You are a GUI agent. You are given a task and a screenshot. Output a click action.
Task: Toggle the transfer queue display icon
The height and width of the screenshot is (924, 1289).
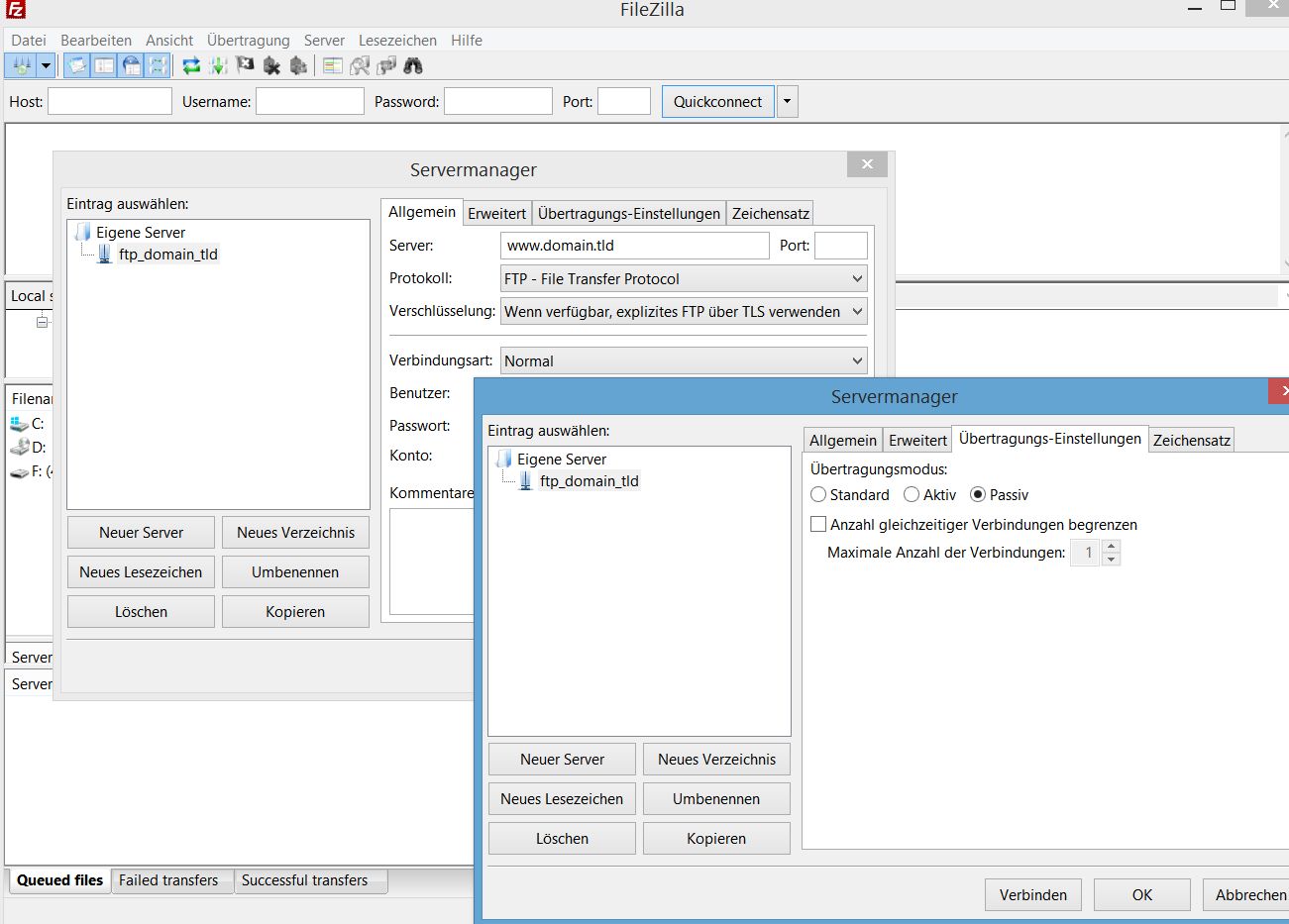pos(158,66)
